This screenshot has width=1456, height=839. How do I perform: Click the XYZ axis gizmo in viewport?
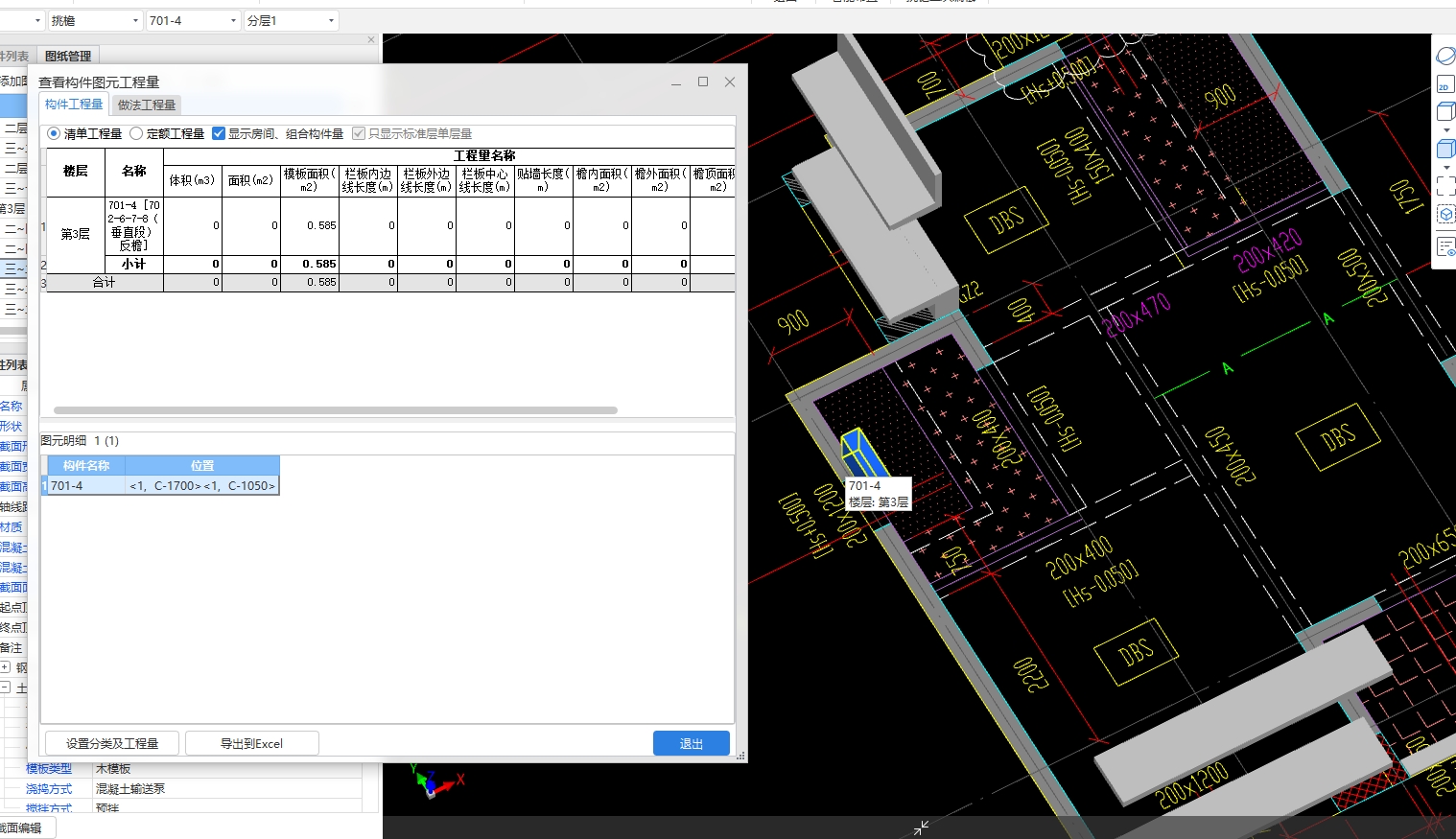coord(436,781)
